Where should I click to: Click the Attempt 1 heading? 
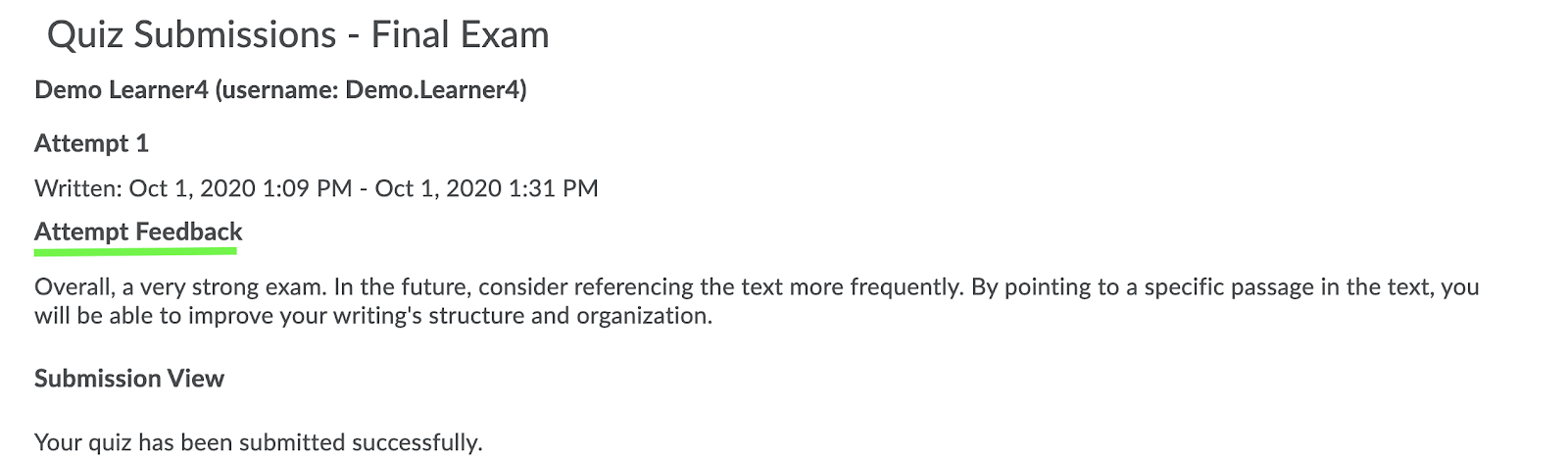click(x=91, y=143)
